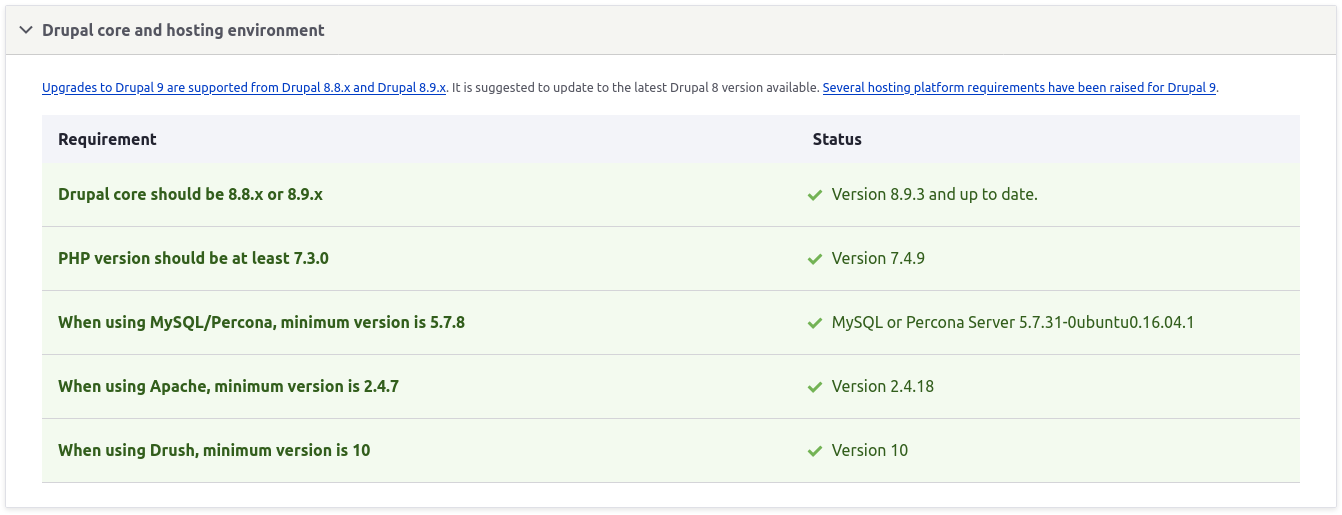Screen dimensions: 1342x515
Task: Click the 'Drupal core and hosting environment' heading
Action: click(183, 30)
